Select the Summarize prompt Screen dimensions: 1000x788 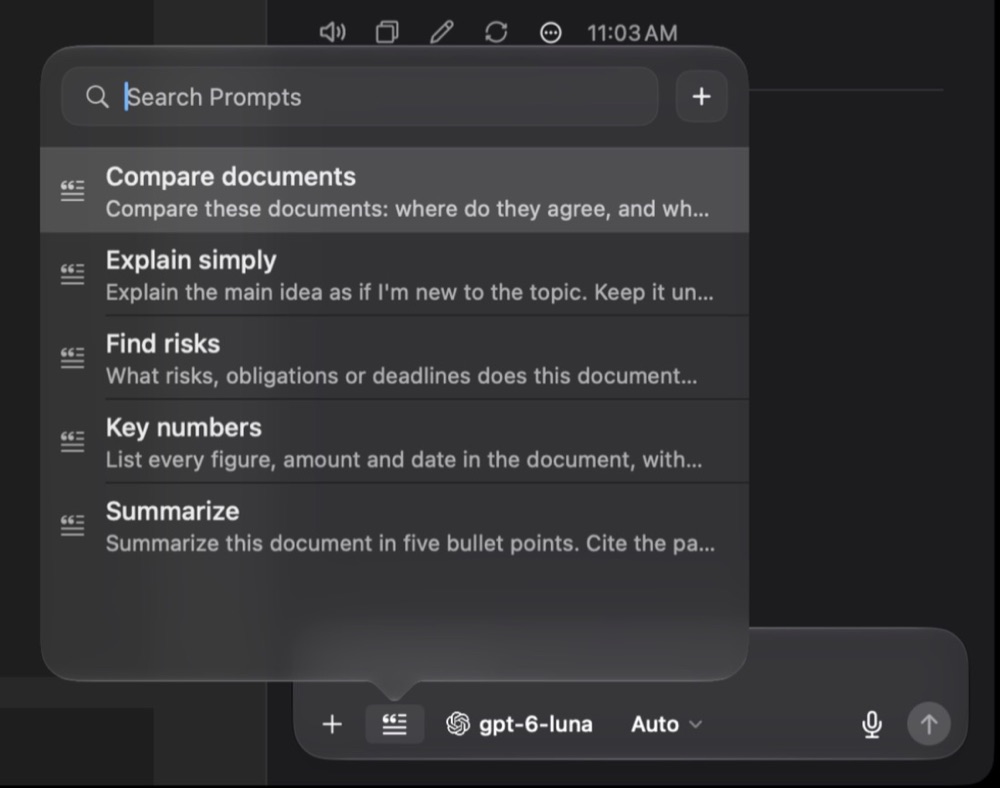pos(394,525)
